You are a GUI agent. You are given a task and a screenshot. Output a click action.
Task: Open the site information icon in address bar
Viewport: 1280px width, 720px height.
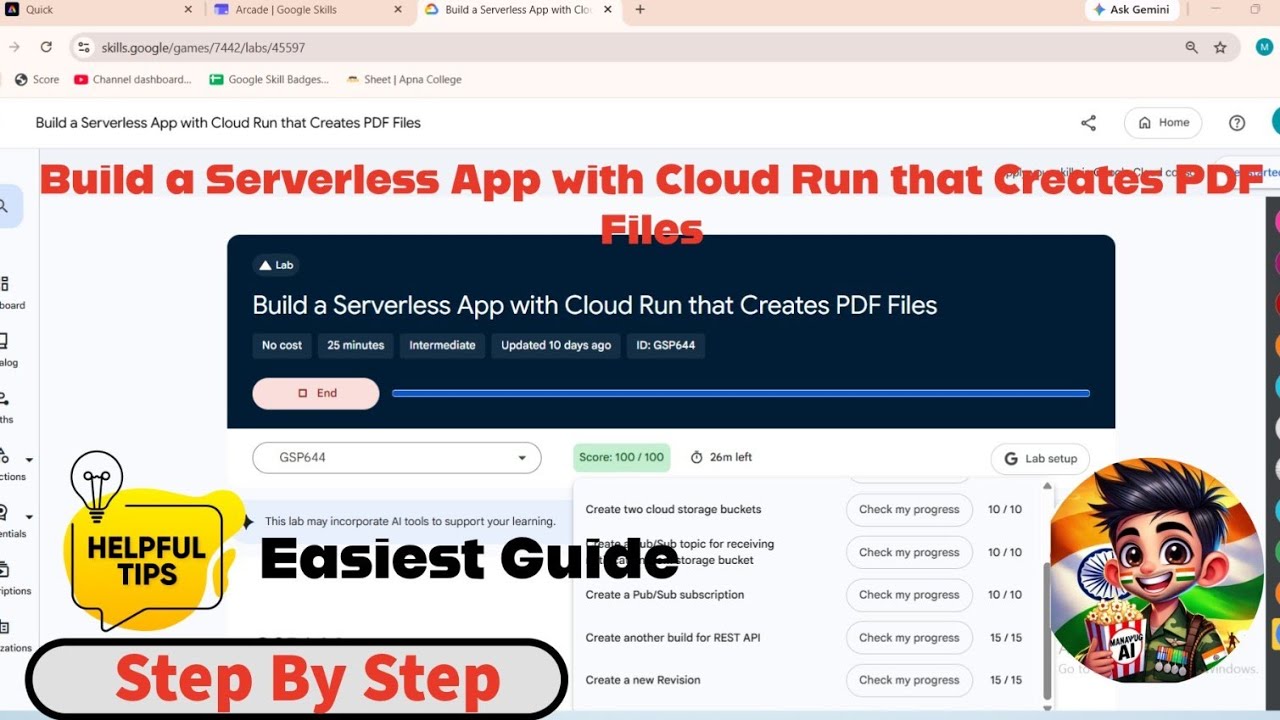click(84, 47)
